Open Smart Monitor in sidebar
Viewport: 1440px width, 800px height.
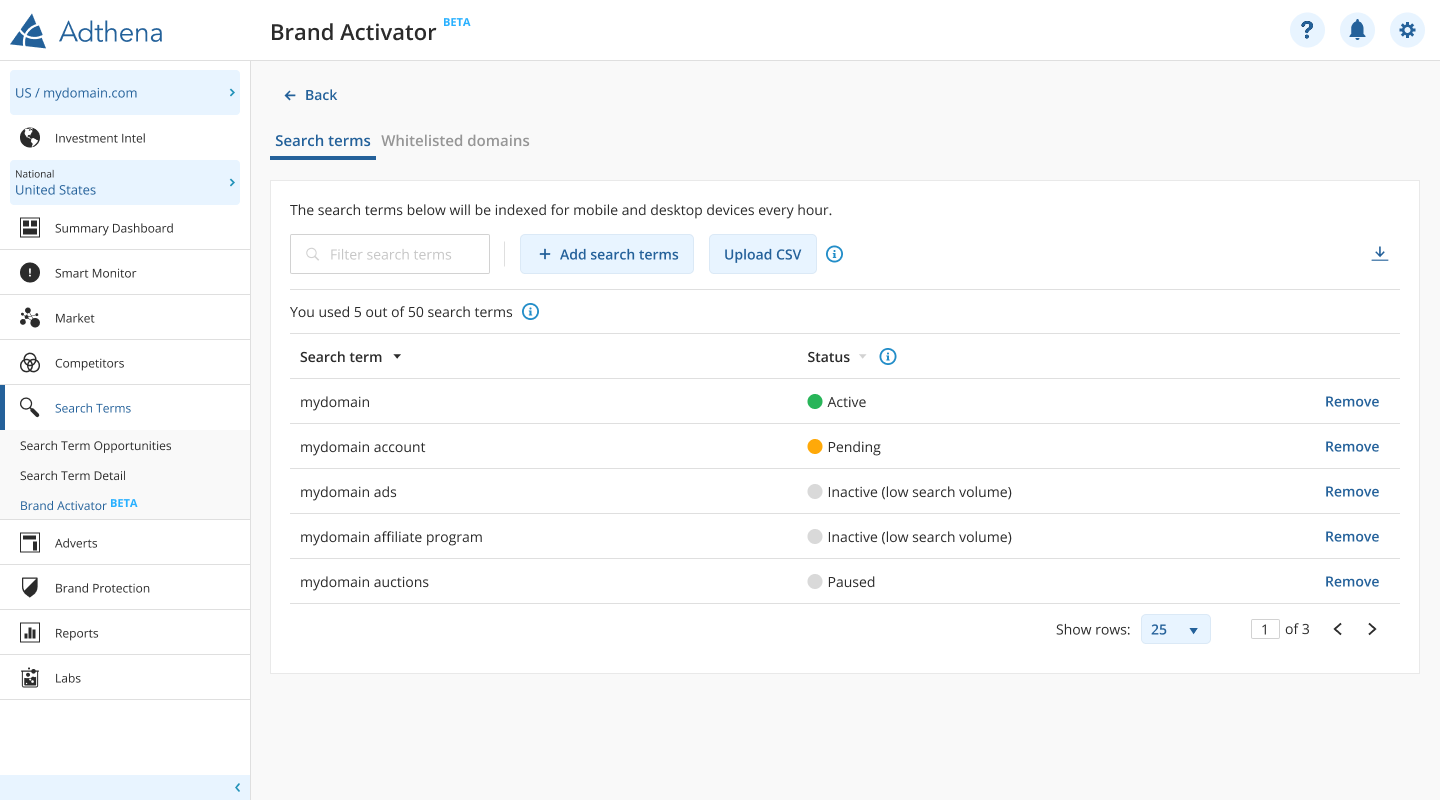pyautogui.click(x=95, y=273)
